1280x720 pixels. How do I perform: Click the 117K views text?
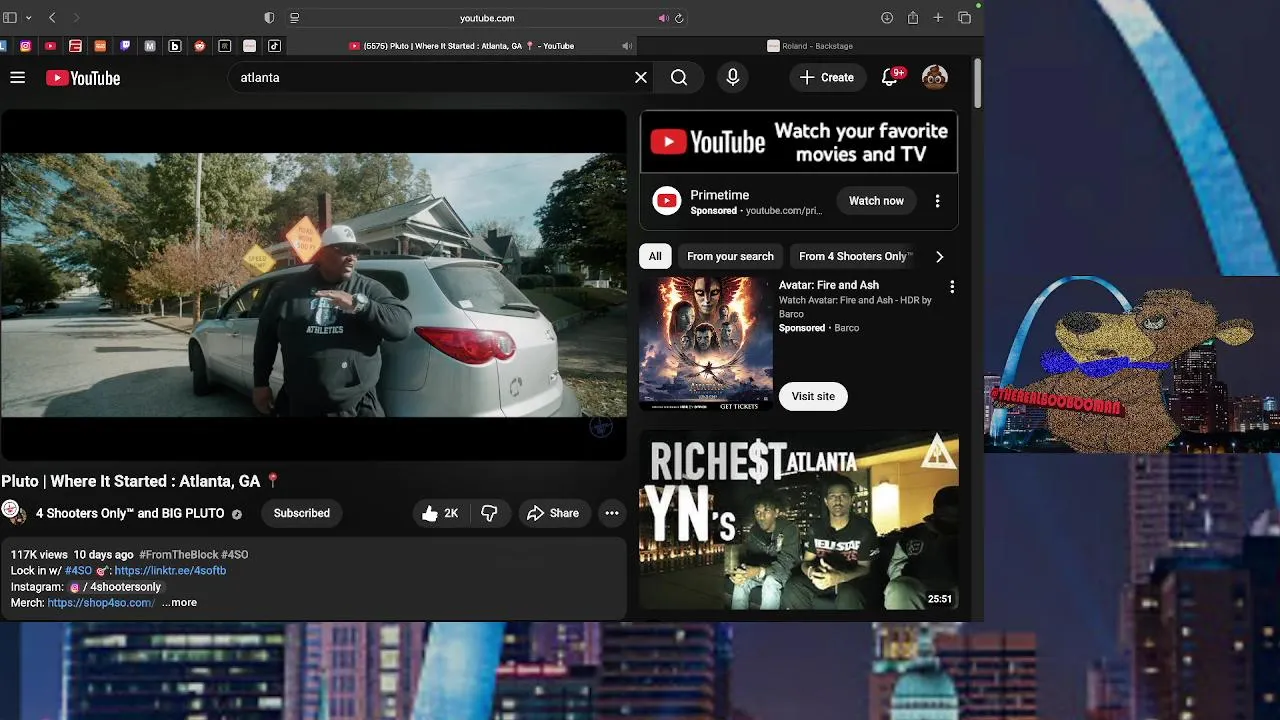[39, 554]
